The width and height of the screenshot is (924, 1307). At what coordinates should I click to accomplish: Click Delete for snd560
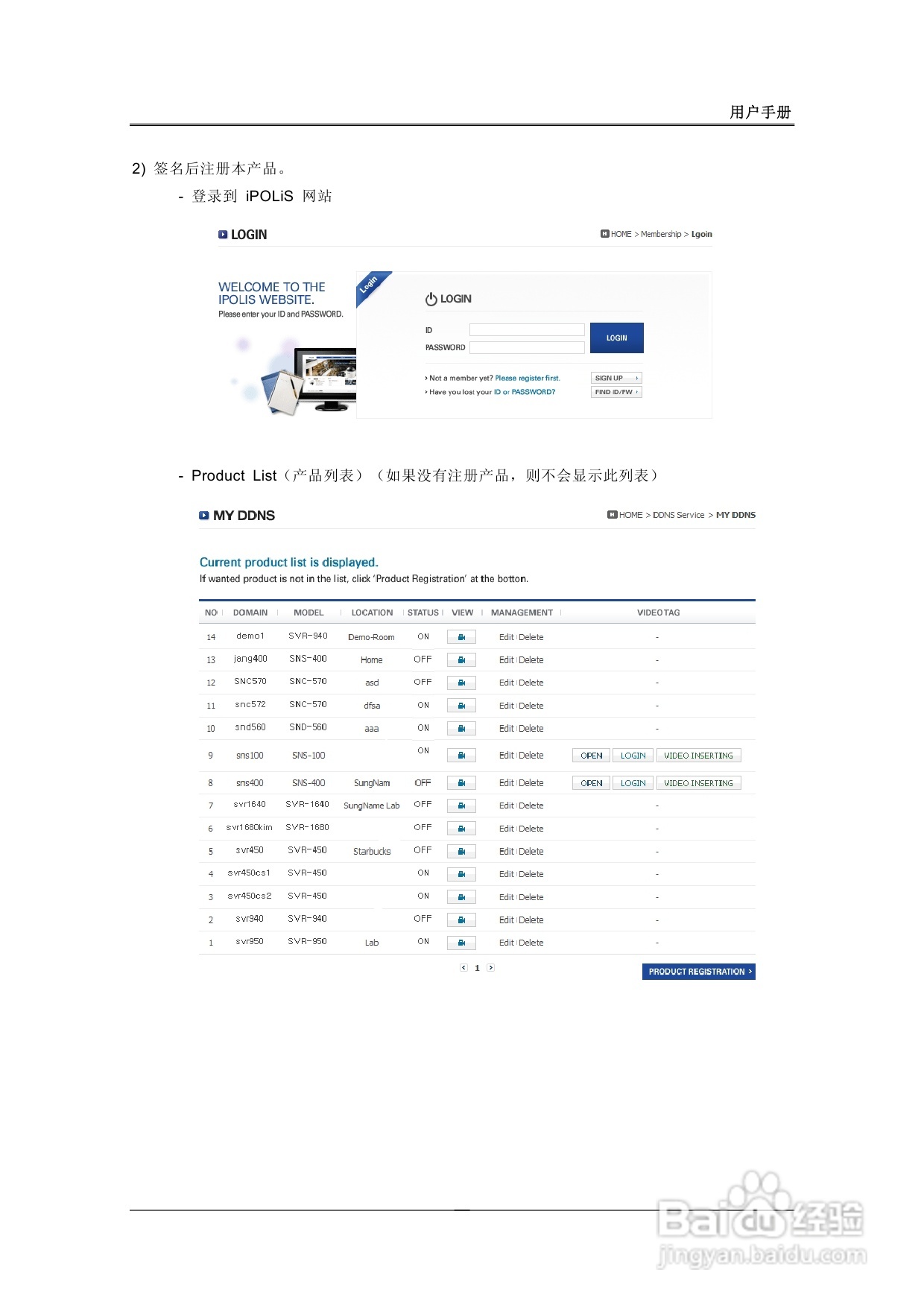531,729
